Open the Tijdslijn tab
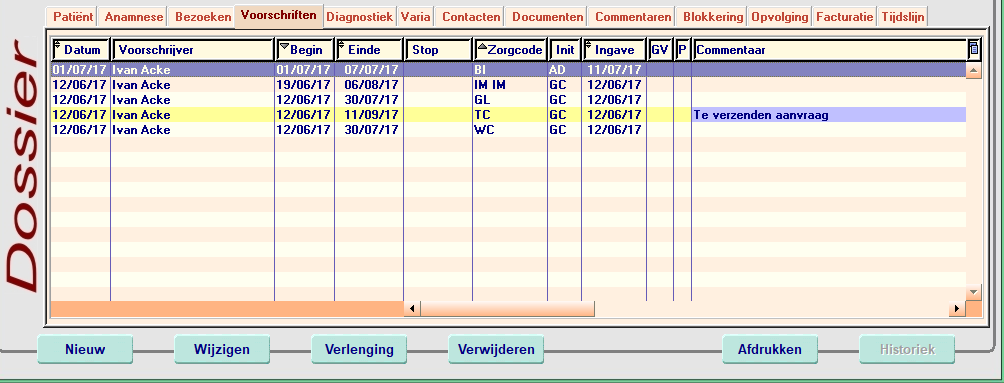The image size is (1004, 383). pos(903,17)
